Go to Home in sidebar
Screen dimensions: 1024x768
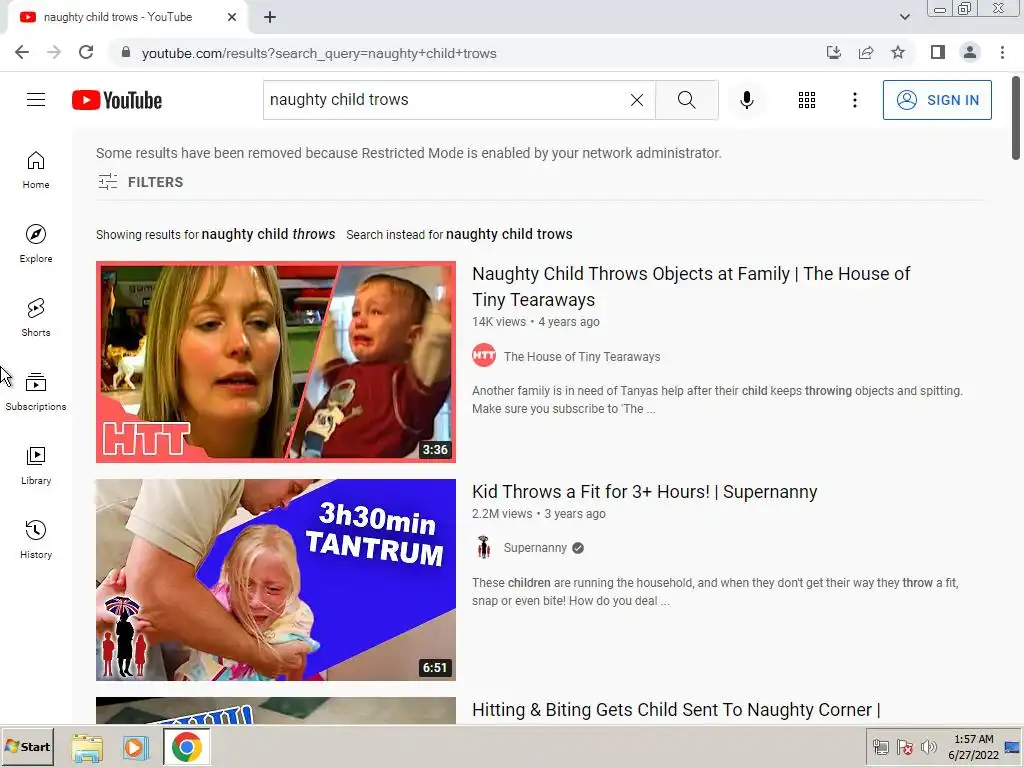36,170
